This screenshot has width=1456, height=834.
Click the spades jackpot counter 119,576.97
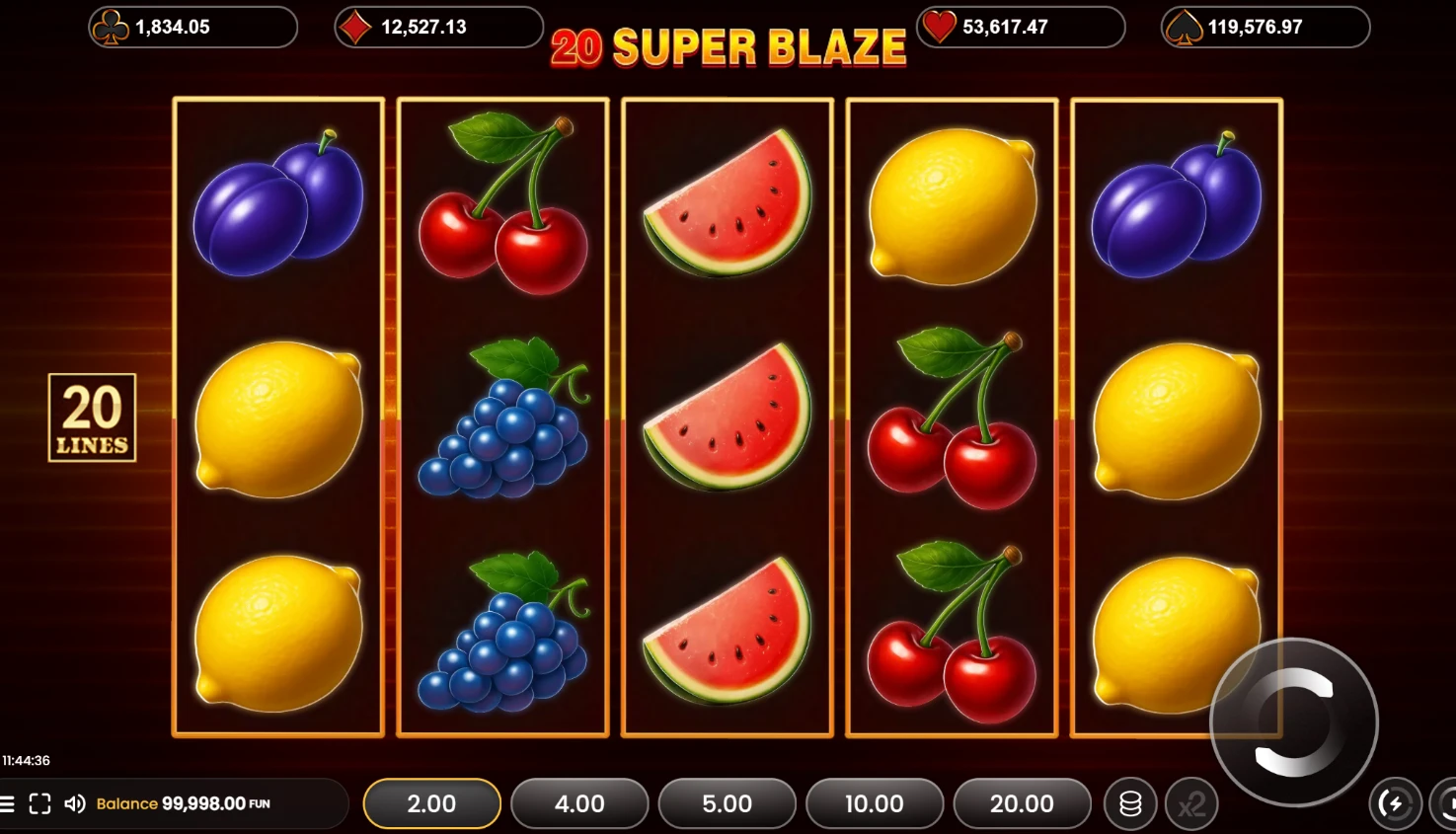tap(1265, 27)
